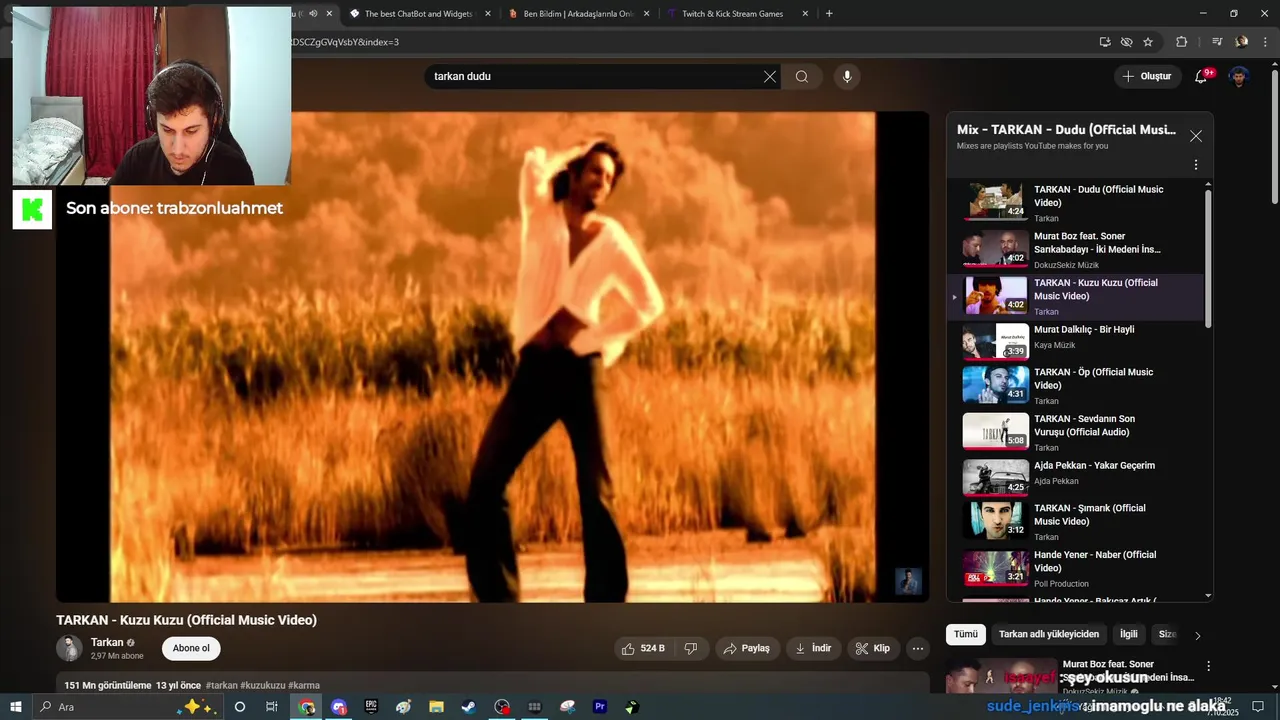Open the Mix playlist three-dot options

tap(1196, 165)
